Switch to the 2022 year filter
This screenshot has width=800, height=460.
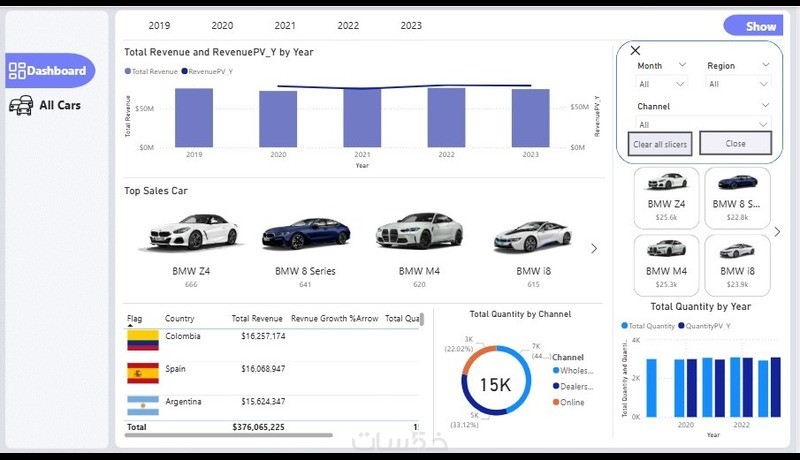[x=348, y=25]
